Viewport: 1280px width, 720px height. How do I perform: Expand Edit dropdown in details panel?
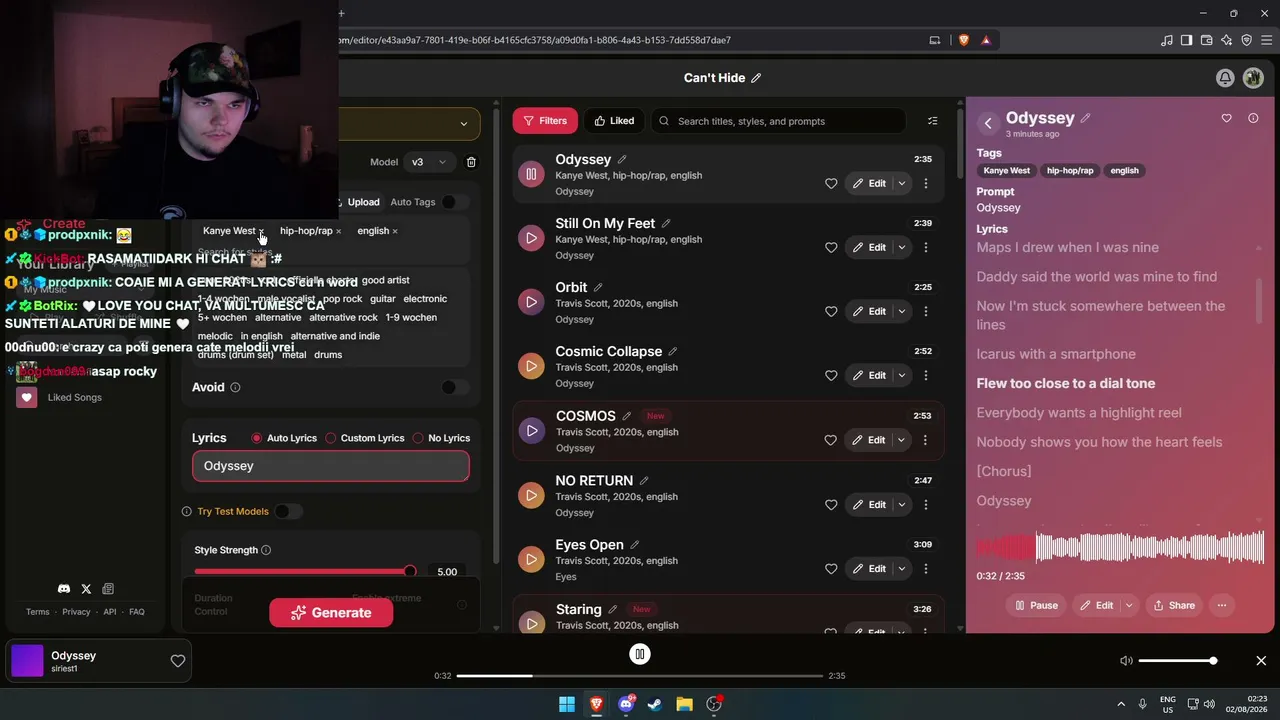click(x=1129, y=605)
